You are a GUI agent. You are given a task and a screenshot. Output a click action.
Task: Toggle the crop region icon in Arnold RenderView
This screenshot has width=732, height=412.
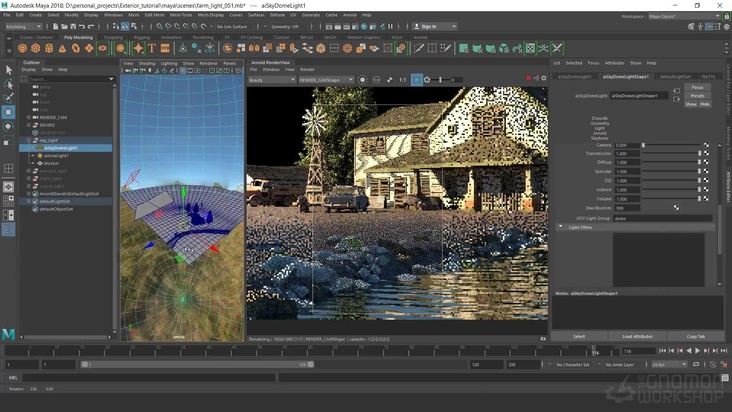[416, 80]
